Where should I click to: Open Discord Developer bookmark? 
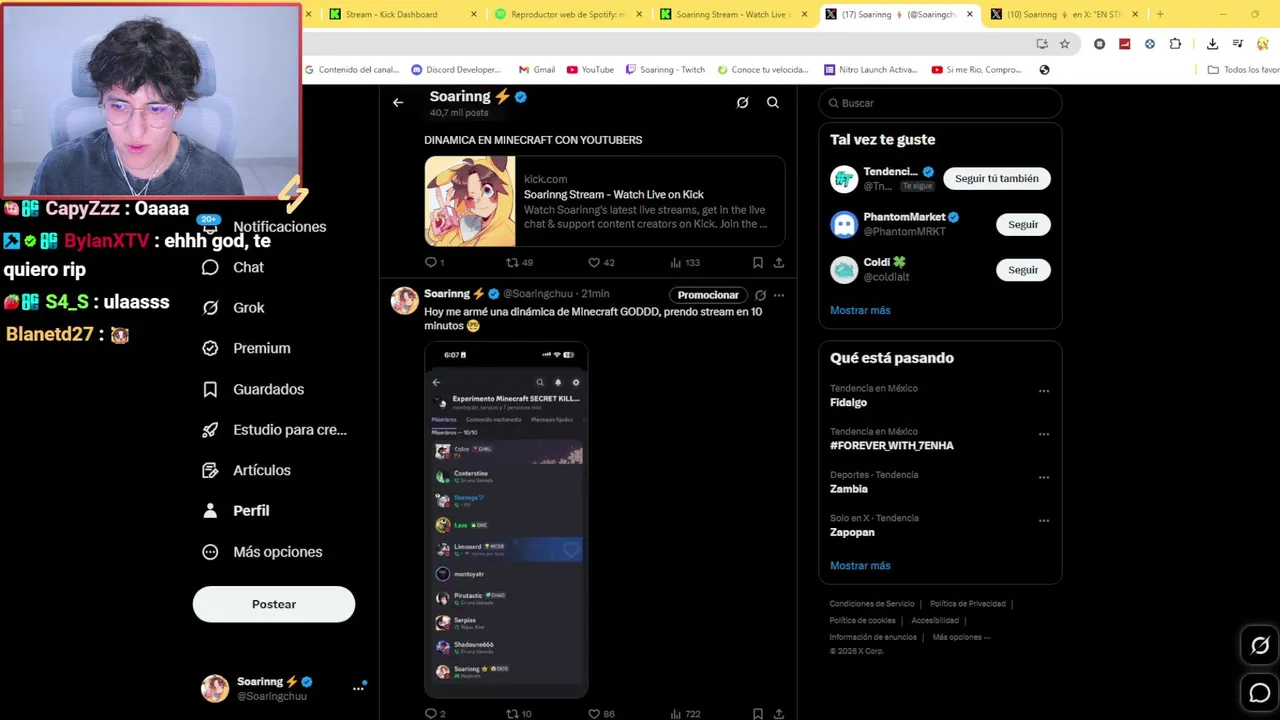click(x=456, y=70)
